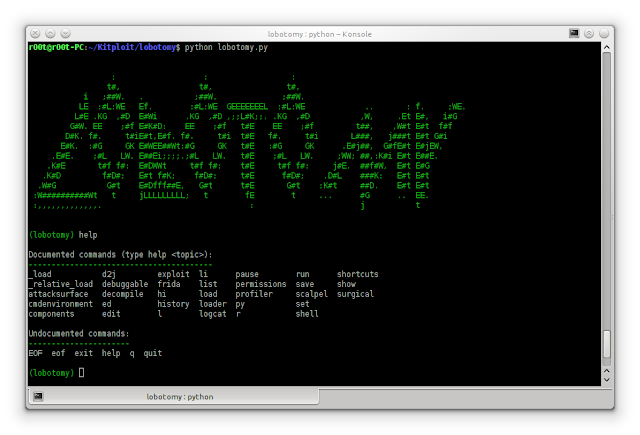
Task: Click the up arrow at the scrollbar's bottom
Action: coord(607,371)
